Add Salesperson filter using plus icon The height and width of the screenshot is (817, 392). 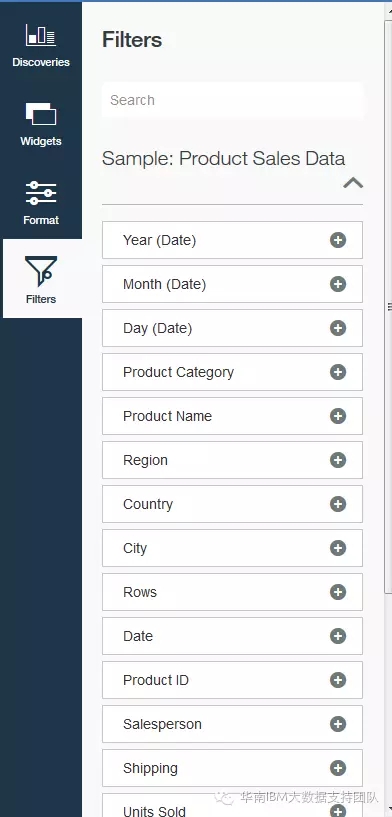coord(338,724)
